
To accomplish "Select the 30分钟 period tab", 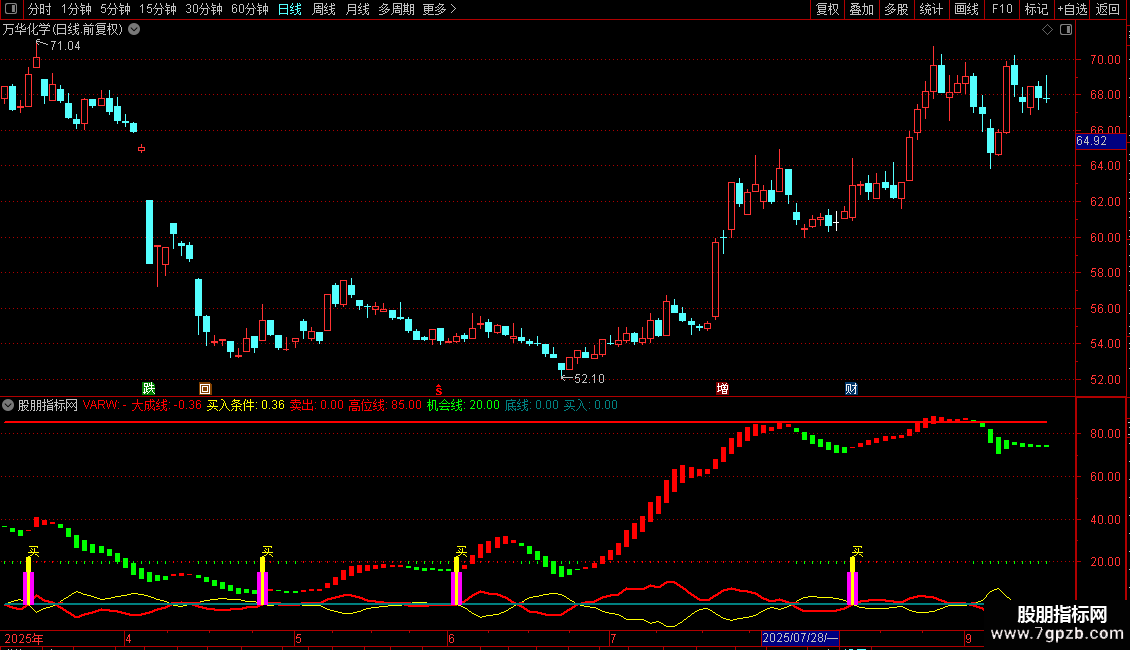I will (203, 9).
